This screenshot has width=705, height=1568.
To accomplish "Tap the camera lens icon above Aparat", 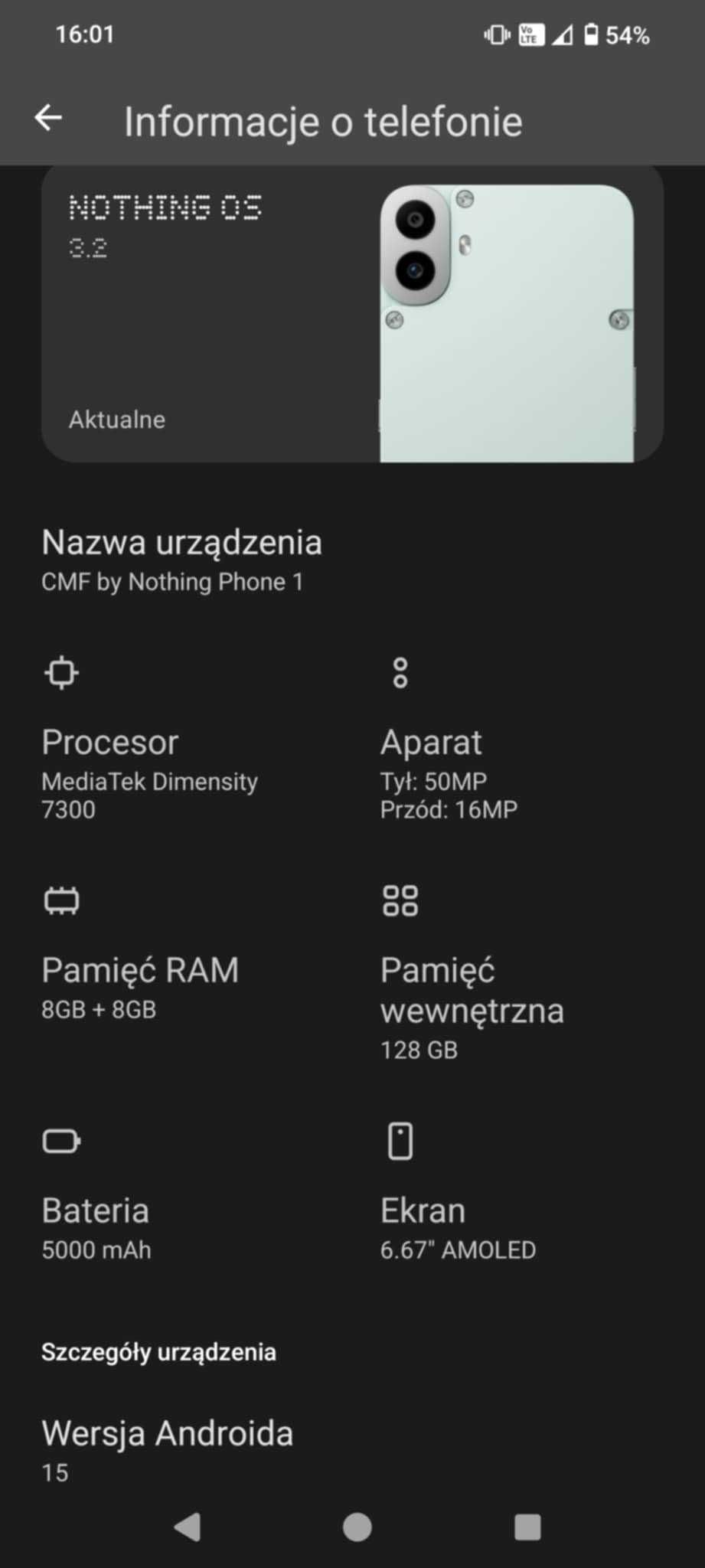I will point(400,673).
